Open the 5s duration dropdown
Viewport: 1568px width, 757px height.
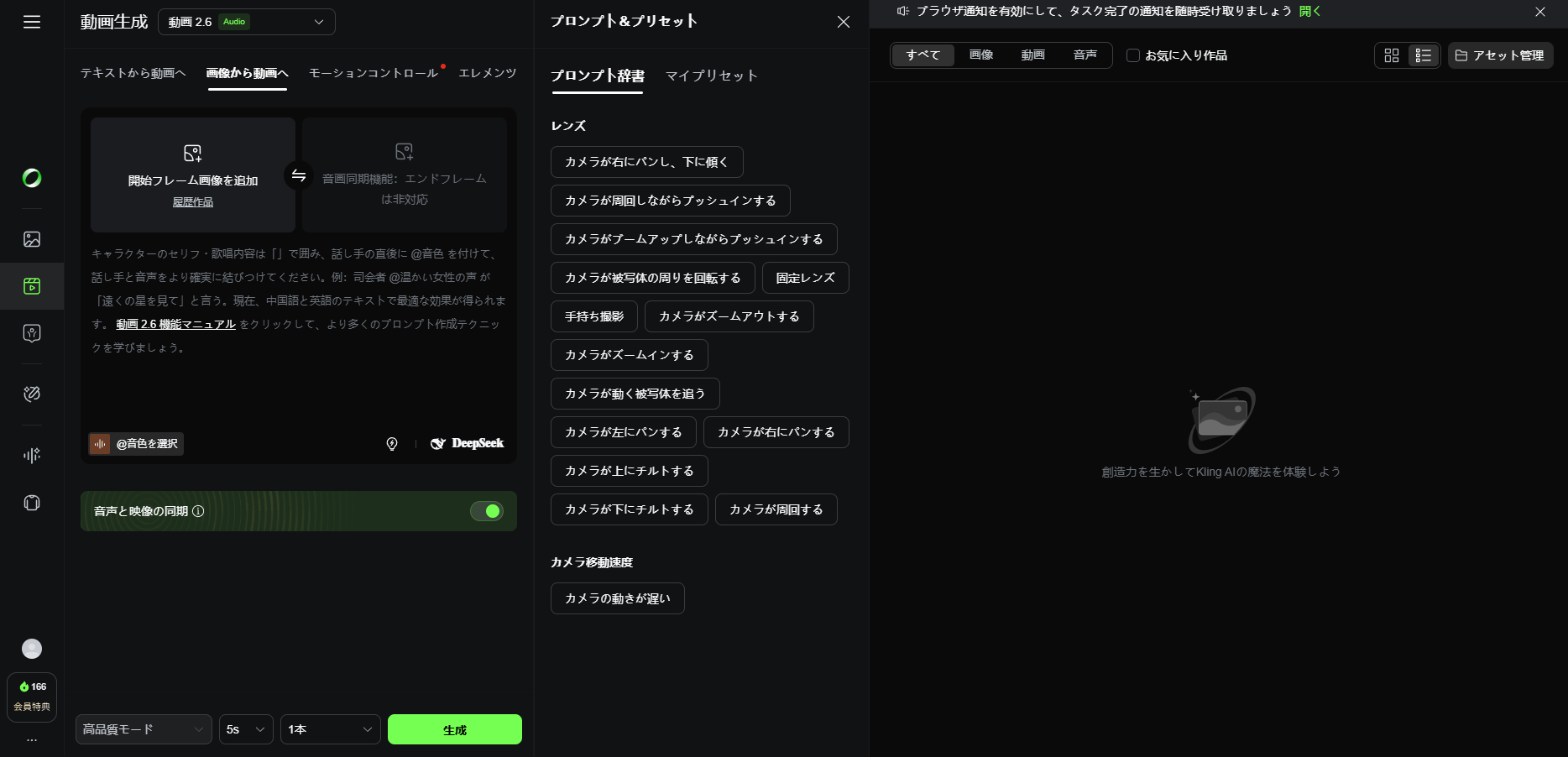246,729
